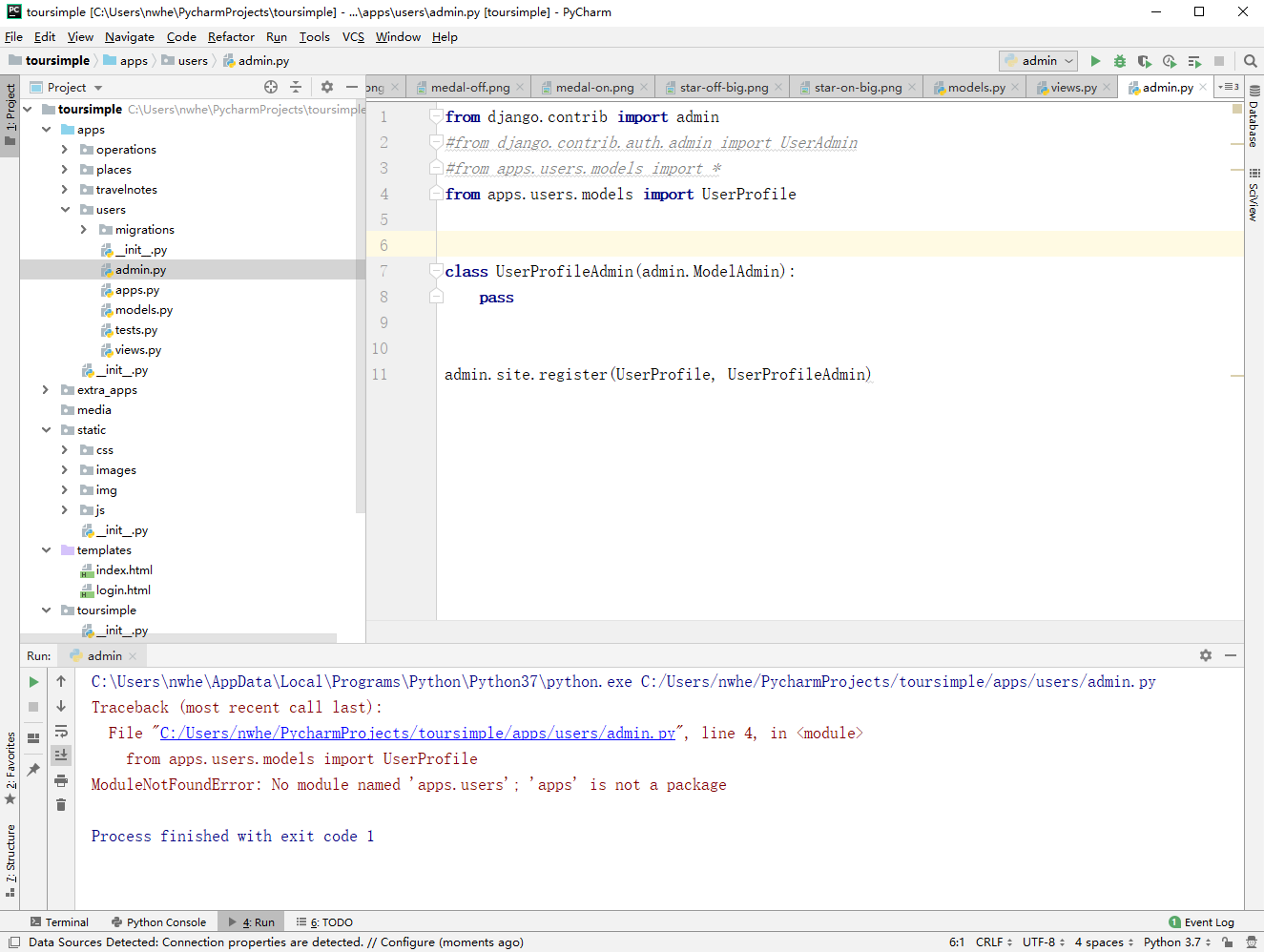Stop process button in Run panel
This screenshot has width=1264, height=952.
click(x=33, y=707)
